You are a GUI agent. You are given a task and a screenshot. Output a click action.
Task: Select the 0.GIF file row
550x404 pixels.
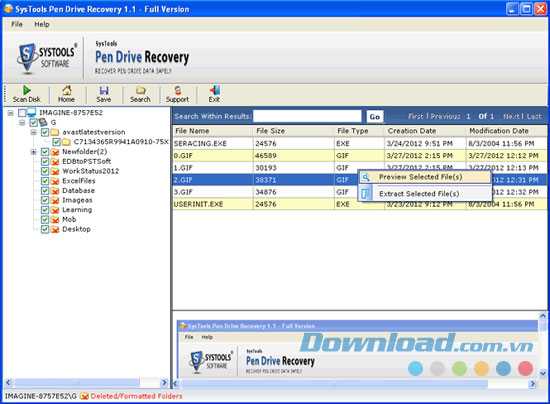pyautogui.click(x=360, y=156)
